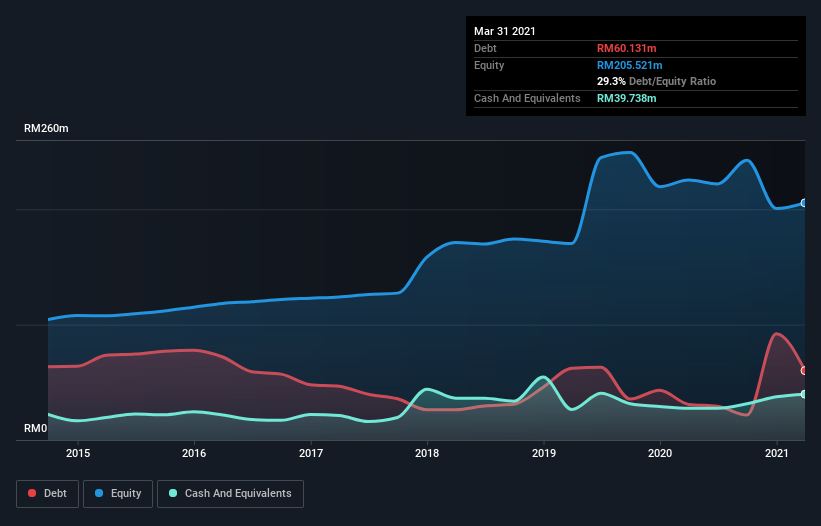Click the 2021 x-axis label

[777, 453]
